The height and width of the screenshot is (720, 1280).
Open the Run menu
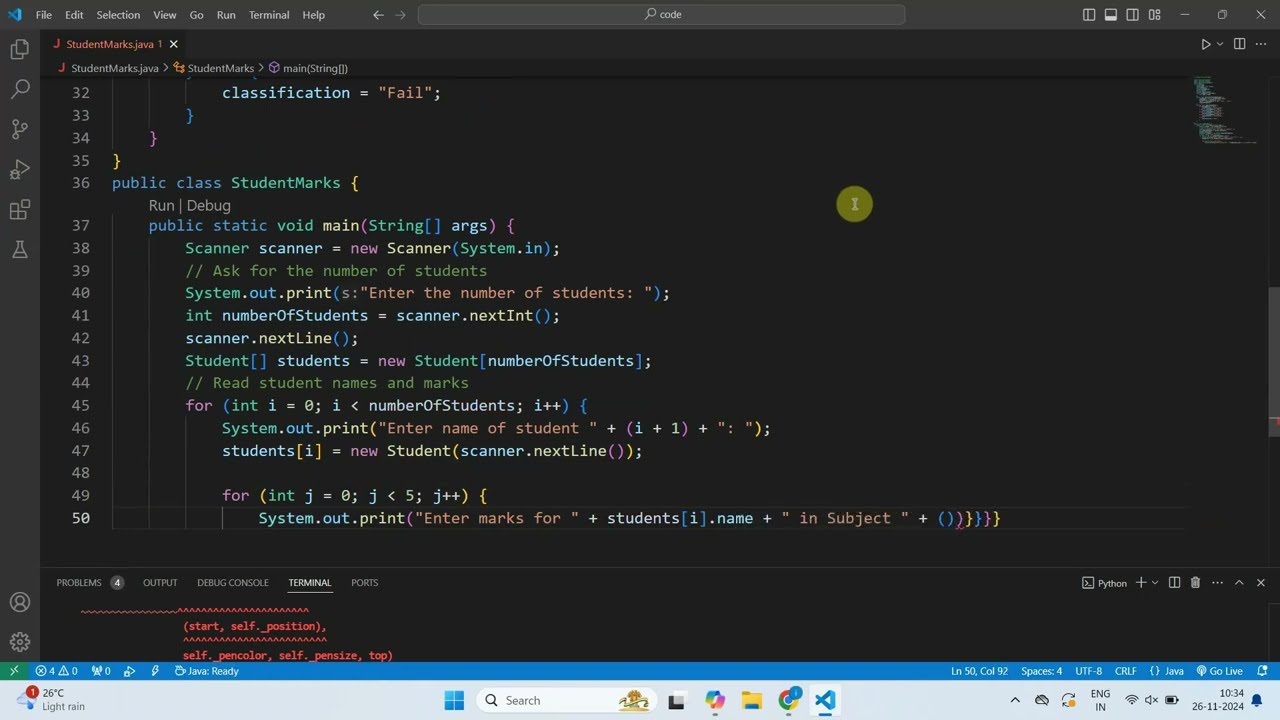pos(226,15)
